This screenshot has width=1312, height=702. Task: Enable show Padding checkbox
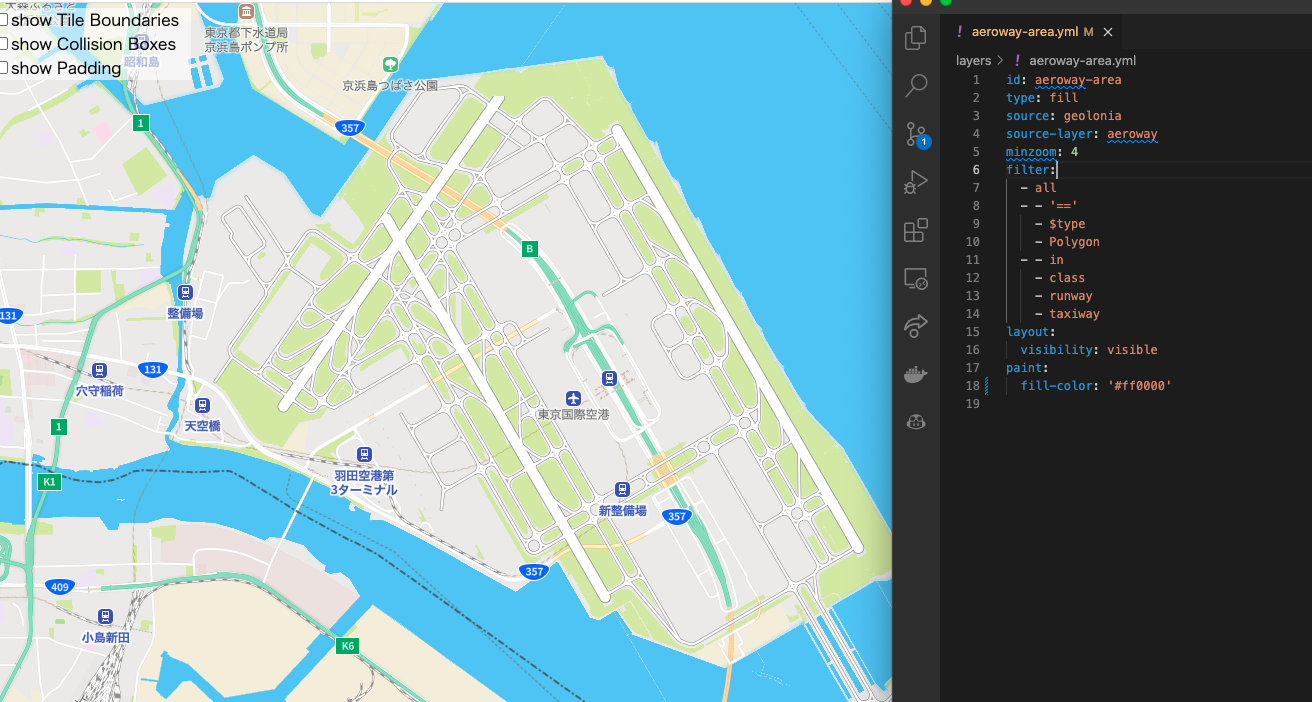point(3,68)
